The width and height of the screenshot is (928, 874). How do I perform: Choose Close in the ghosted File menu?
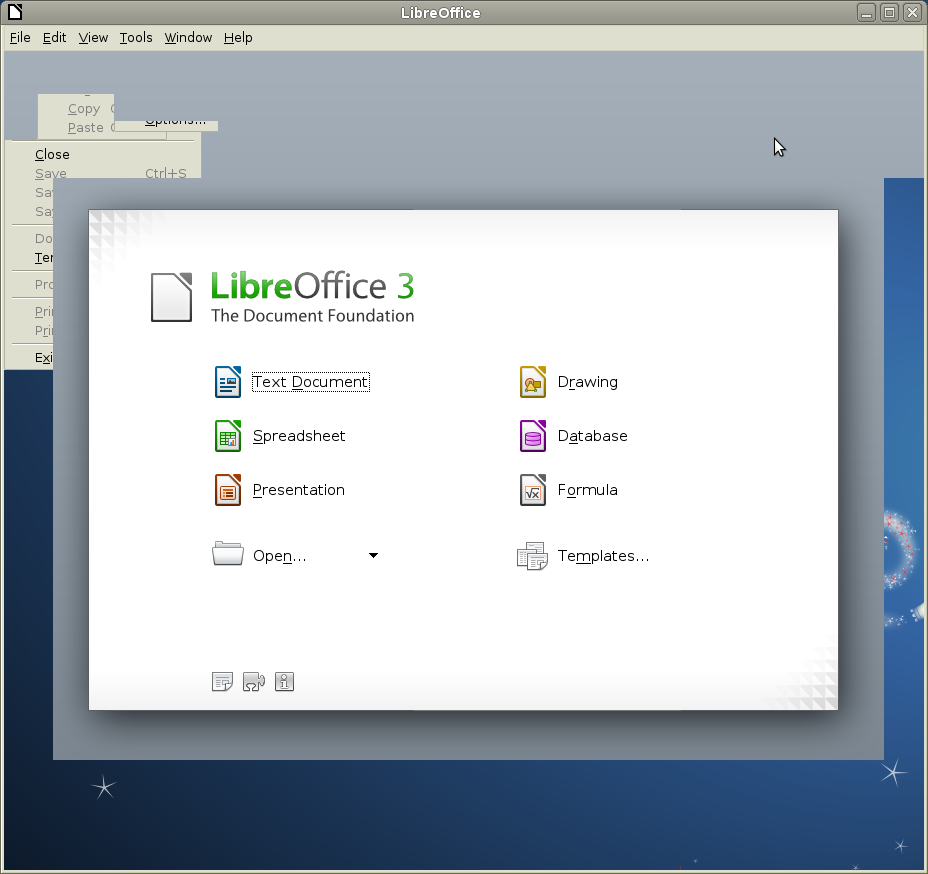(x=52, y=154)
